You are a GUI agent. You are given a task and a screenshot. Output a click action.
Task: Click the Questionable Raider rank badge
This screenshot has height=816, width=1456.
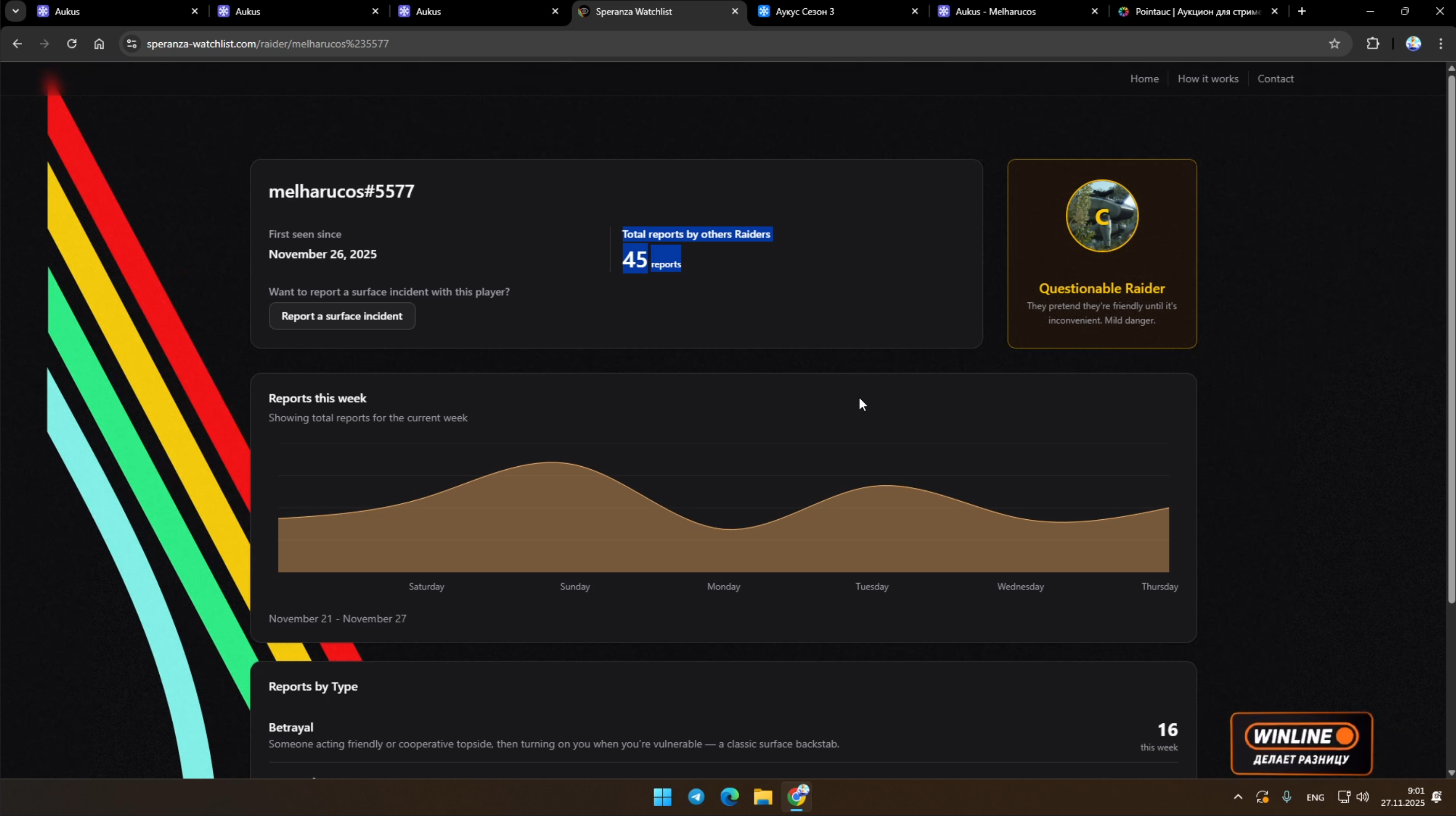(1101, 216)
